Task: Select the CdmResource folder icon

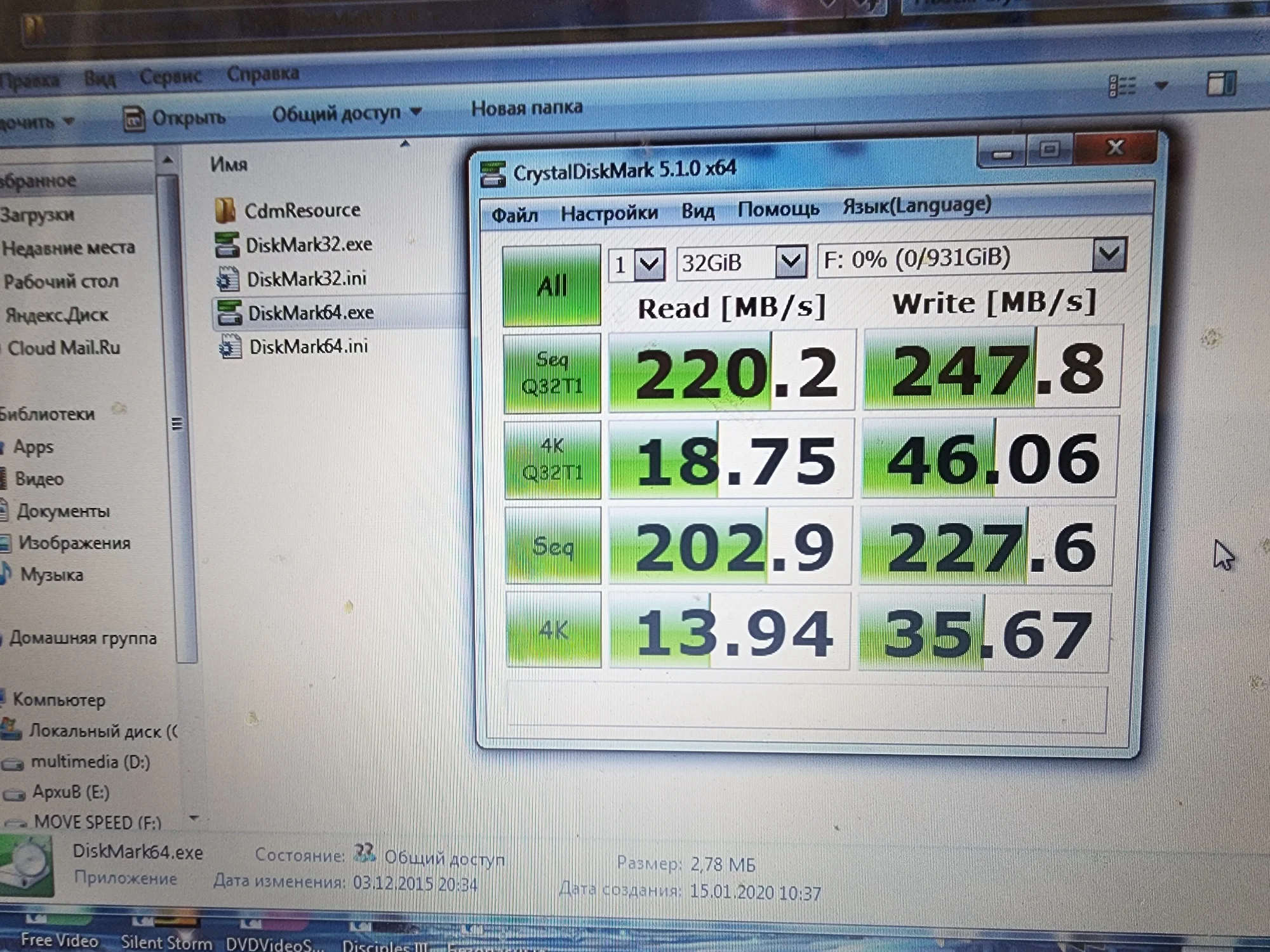Action: pos(225,211)
